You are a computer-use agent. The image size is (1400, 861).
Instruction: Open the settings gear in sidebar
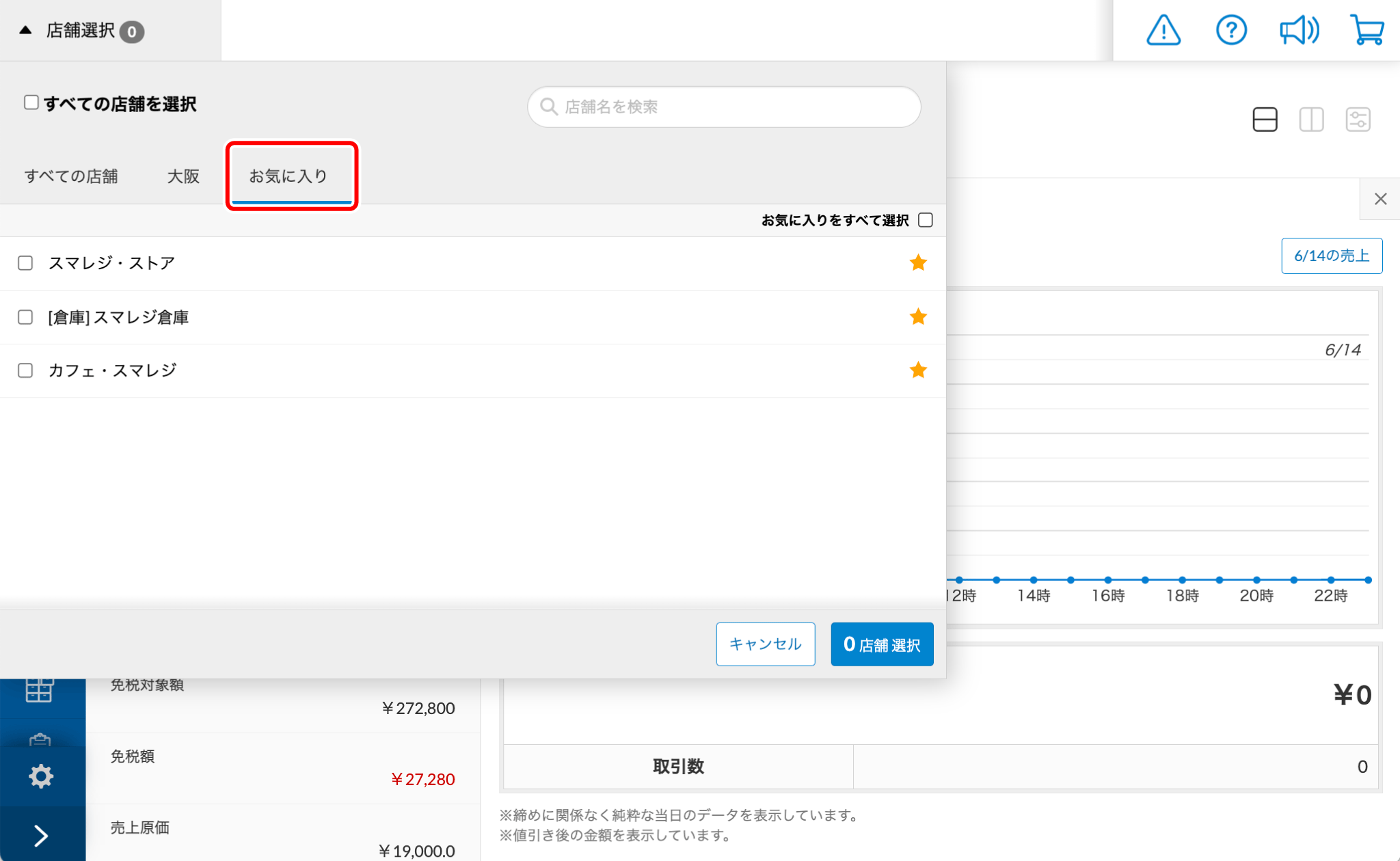tap(41, 776)
